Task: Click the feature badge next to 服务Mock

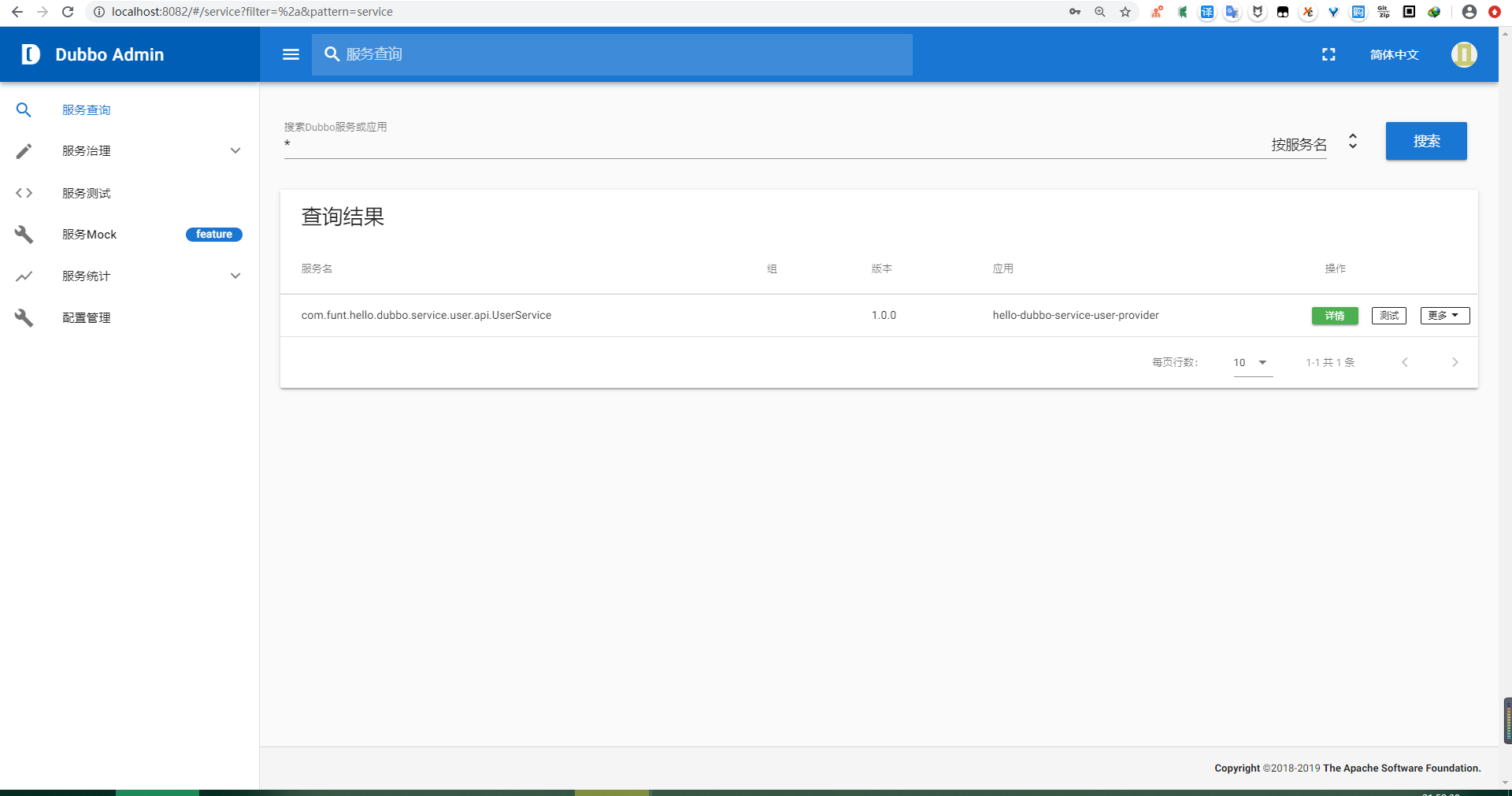Action: (214, 235)
